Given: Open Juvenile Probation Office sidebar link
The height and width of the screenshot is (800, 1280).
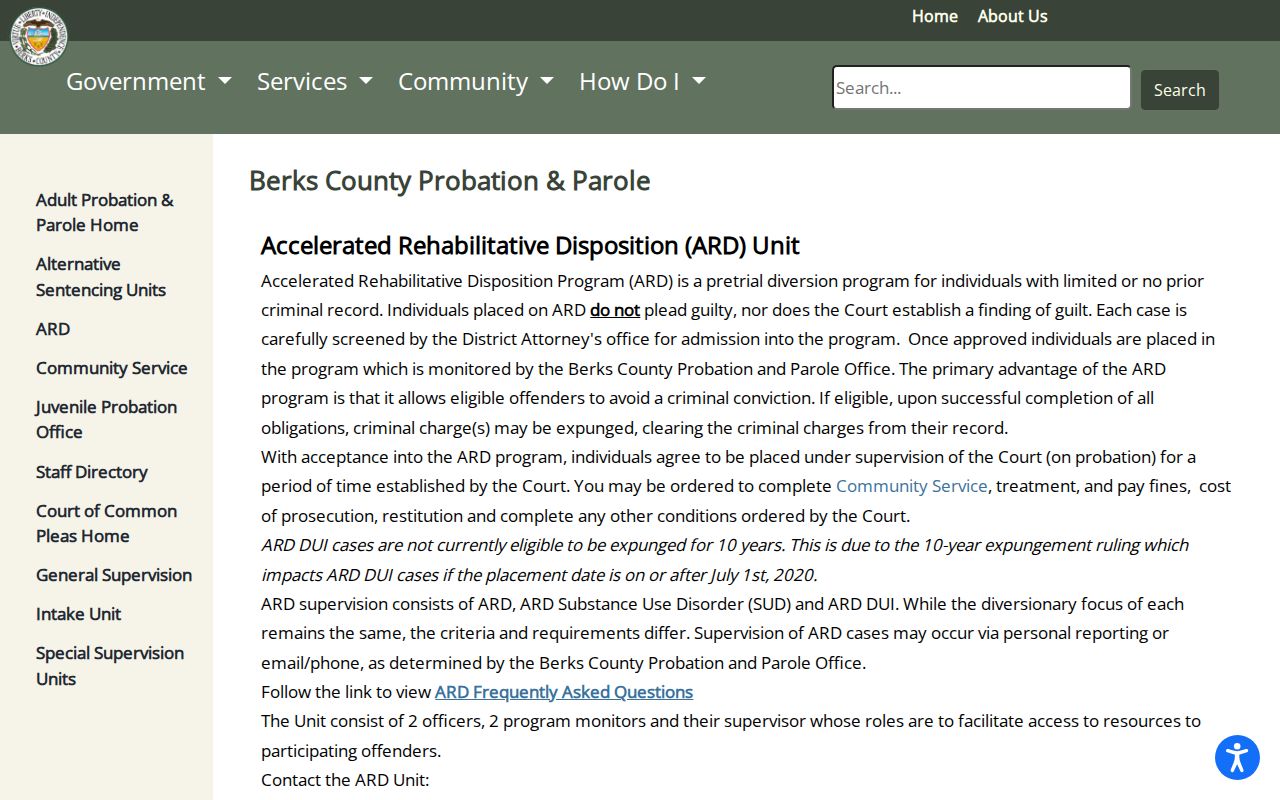Looking at the screenshot, I should (106, 420).
